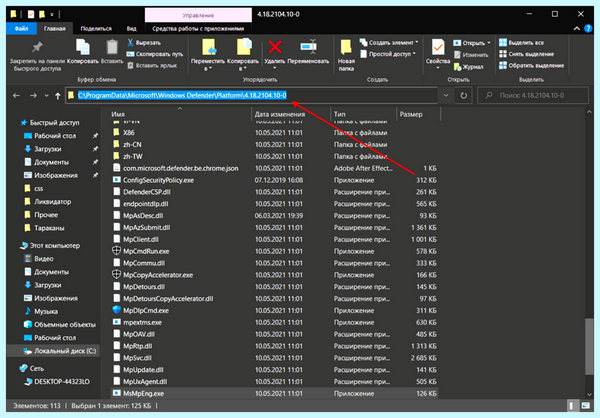Image resolution: width=600 pixels, height=418 pixels.
Task: Click the Rename icon
Action: coord(308,47)
